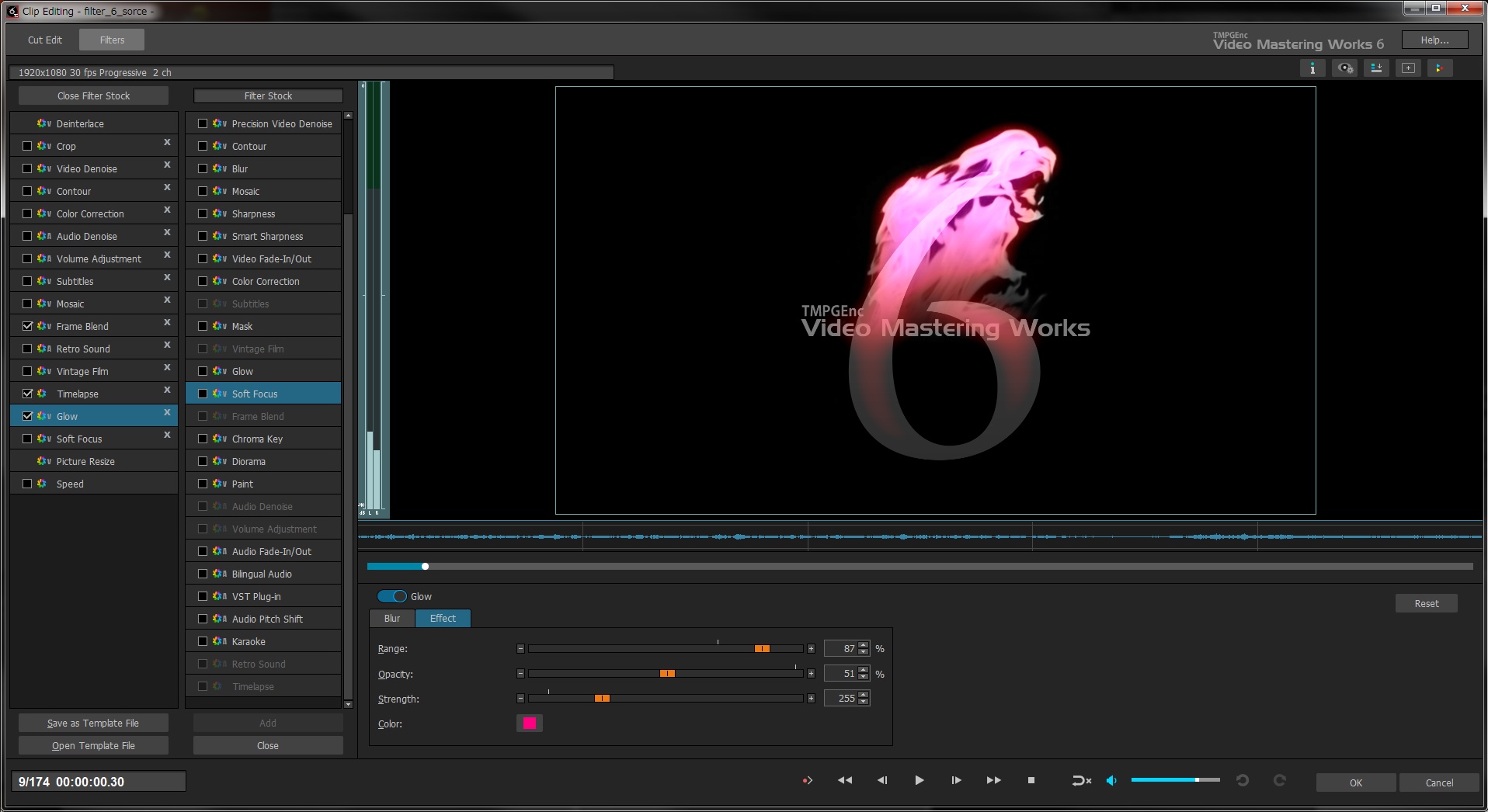Click Open Template File
The image size is (1488, 812).
pyautogui.click(x=93, y=745)
